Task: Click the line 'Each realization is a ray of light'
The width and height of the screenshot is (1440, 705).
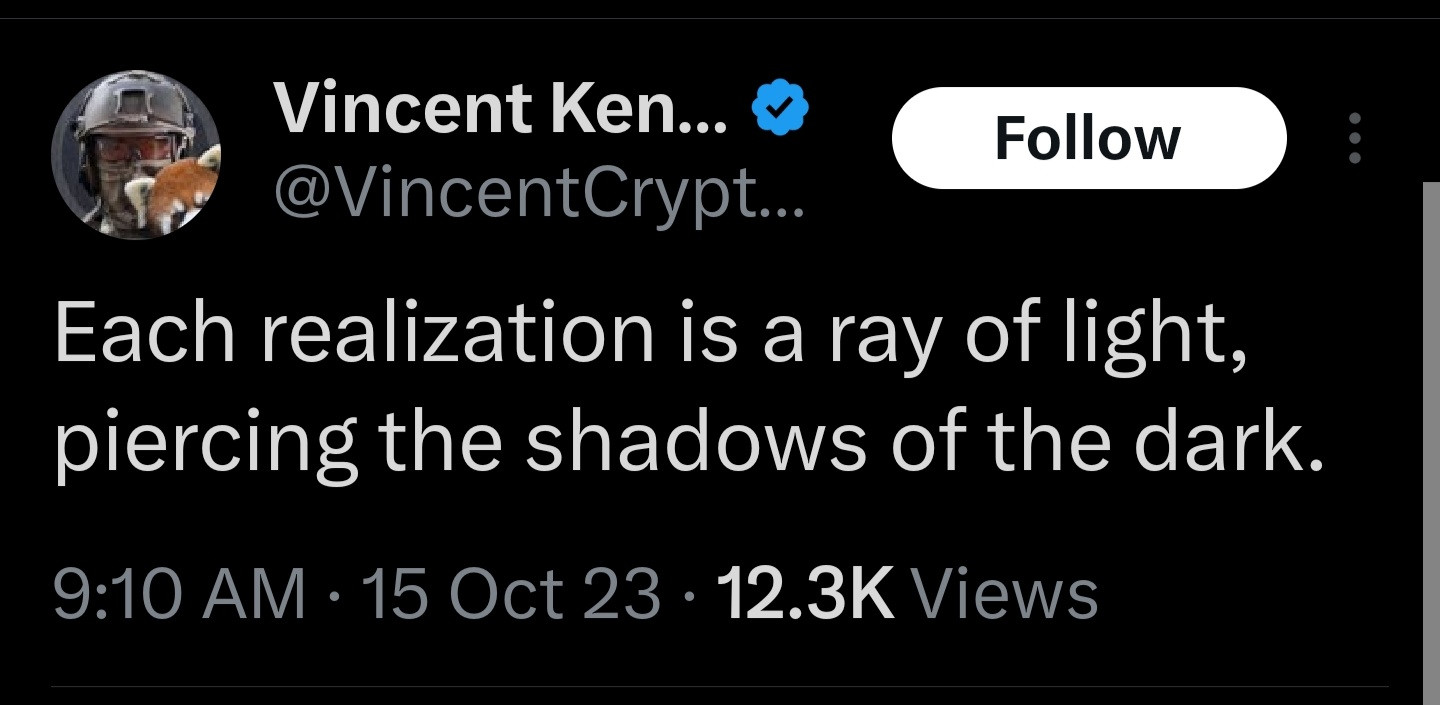Action: tap(650, 334)
